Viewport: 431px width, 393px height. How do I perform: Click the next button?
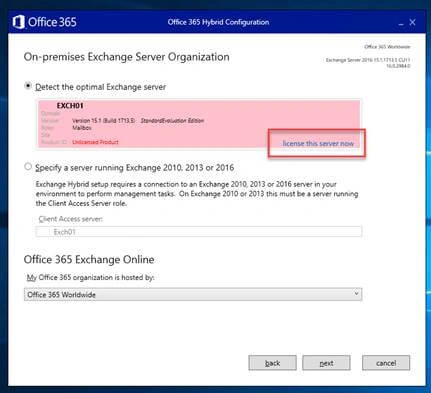[326, 363]
